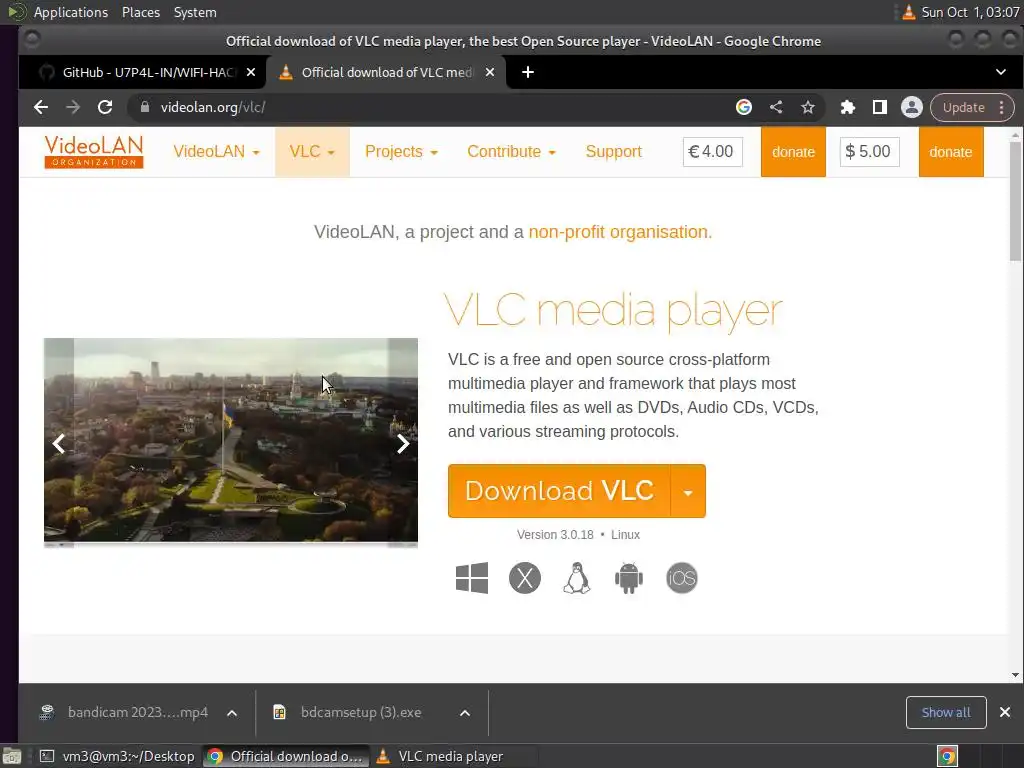Image resolution: width=1024 pixels, height=768 pixels.
Task: Click the browser forward arrow
Action: [x=72, y=107]
